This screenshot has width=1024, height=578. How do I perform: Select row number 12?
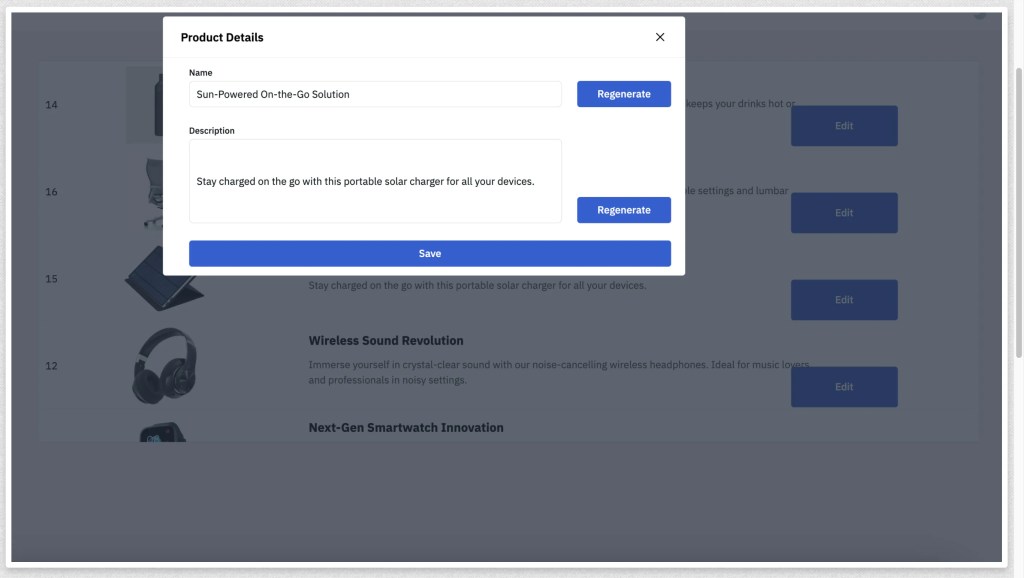(x=52, y=366)
